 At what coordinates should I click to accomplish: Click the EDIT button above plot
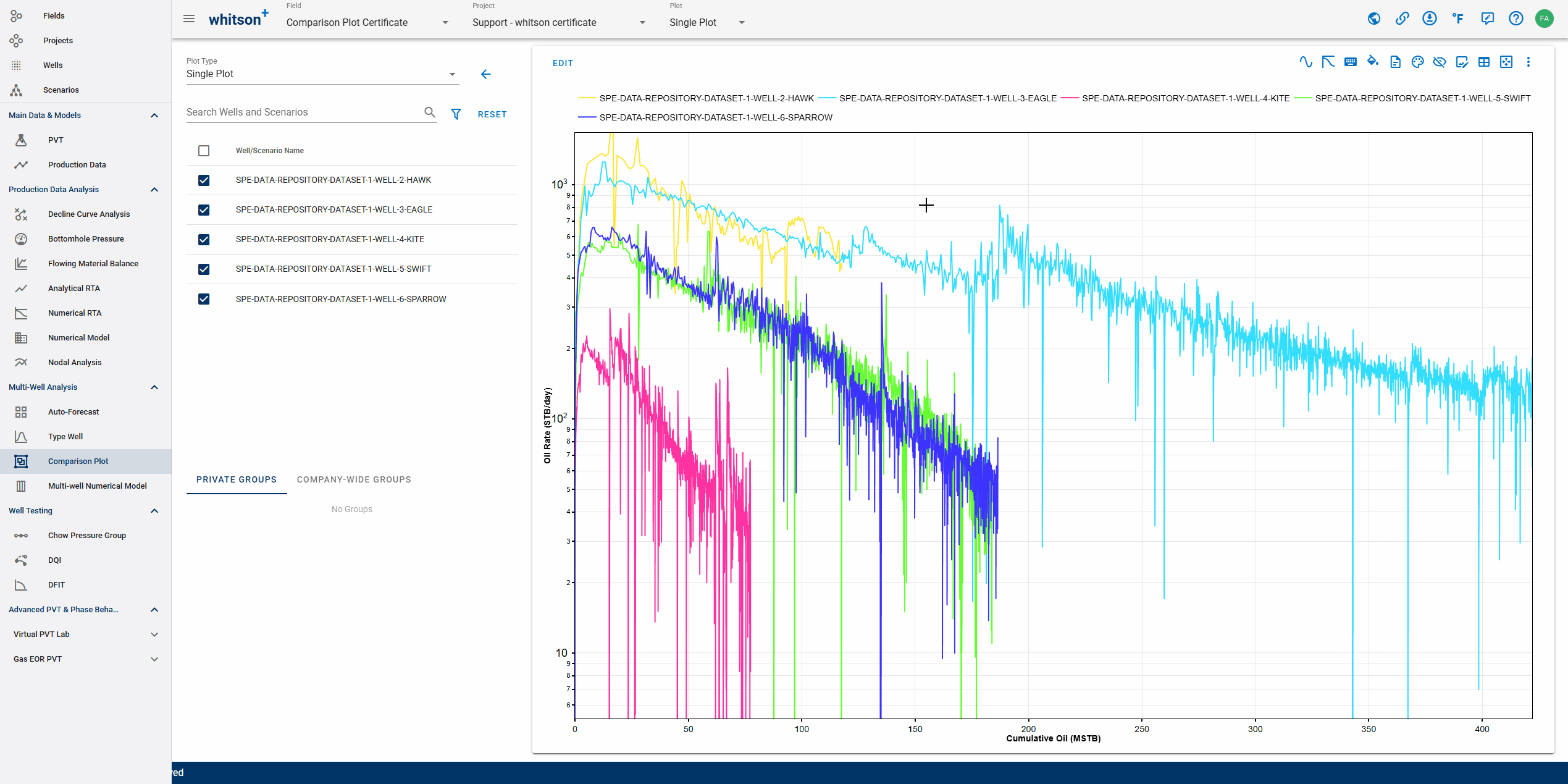(563, 63)
